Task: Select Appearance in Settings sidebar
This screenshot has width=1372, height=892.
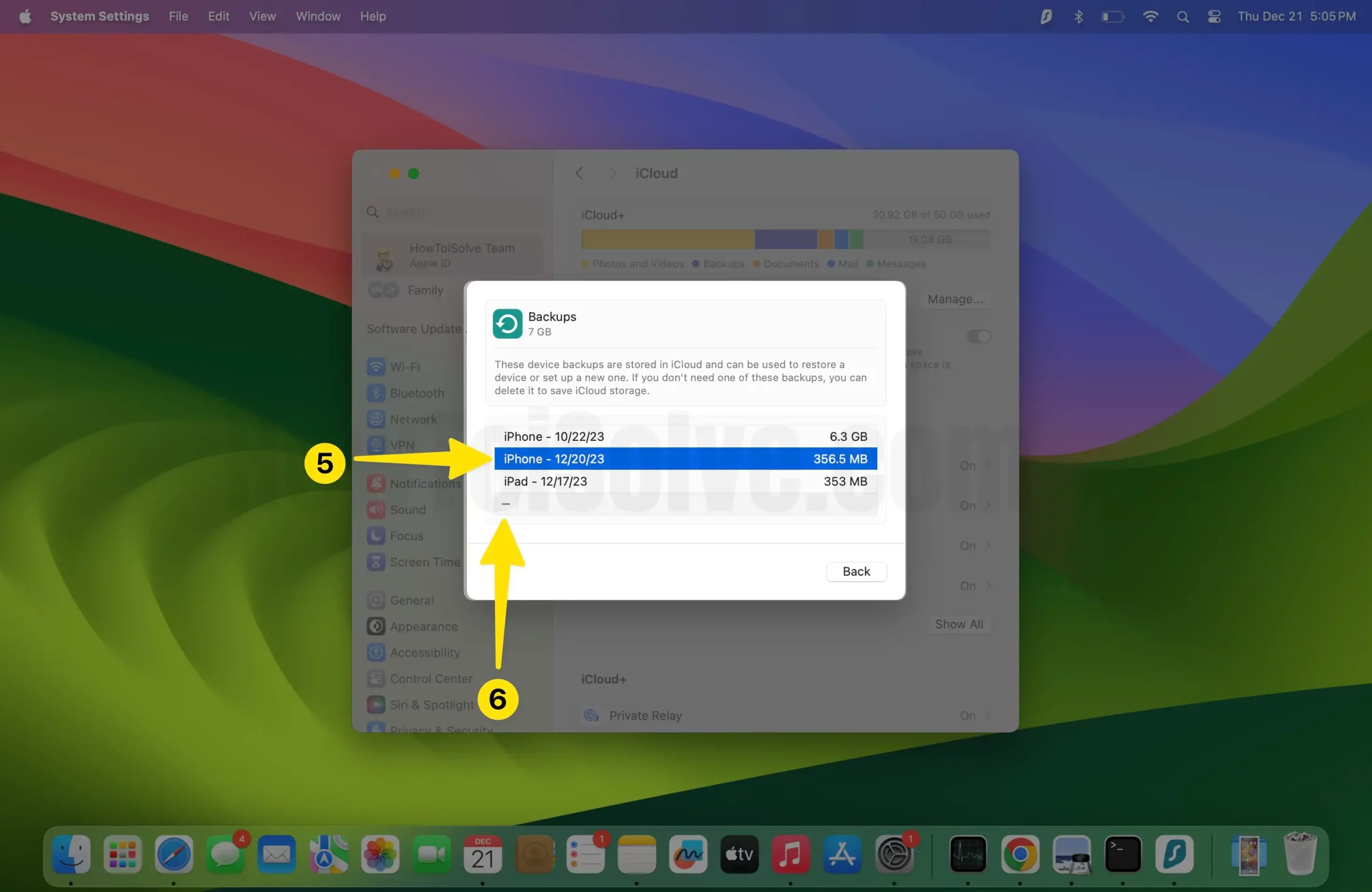Action: (413, 626)
